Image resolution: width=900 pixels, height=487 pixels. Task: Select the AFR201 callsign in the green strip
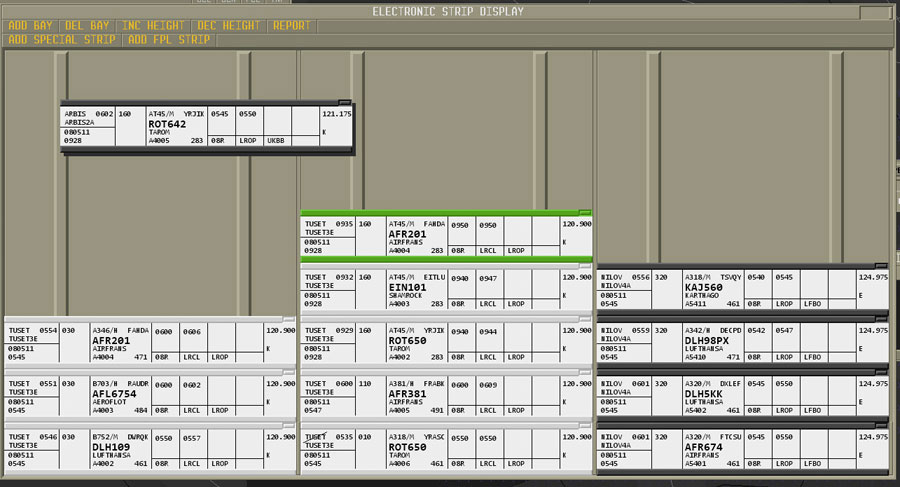click(407, 234)
